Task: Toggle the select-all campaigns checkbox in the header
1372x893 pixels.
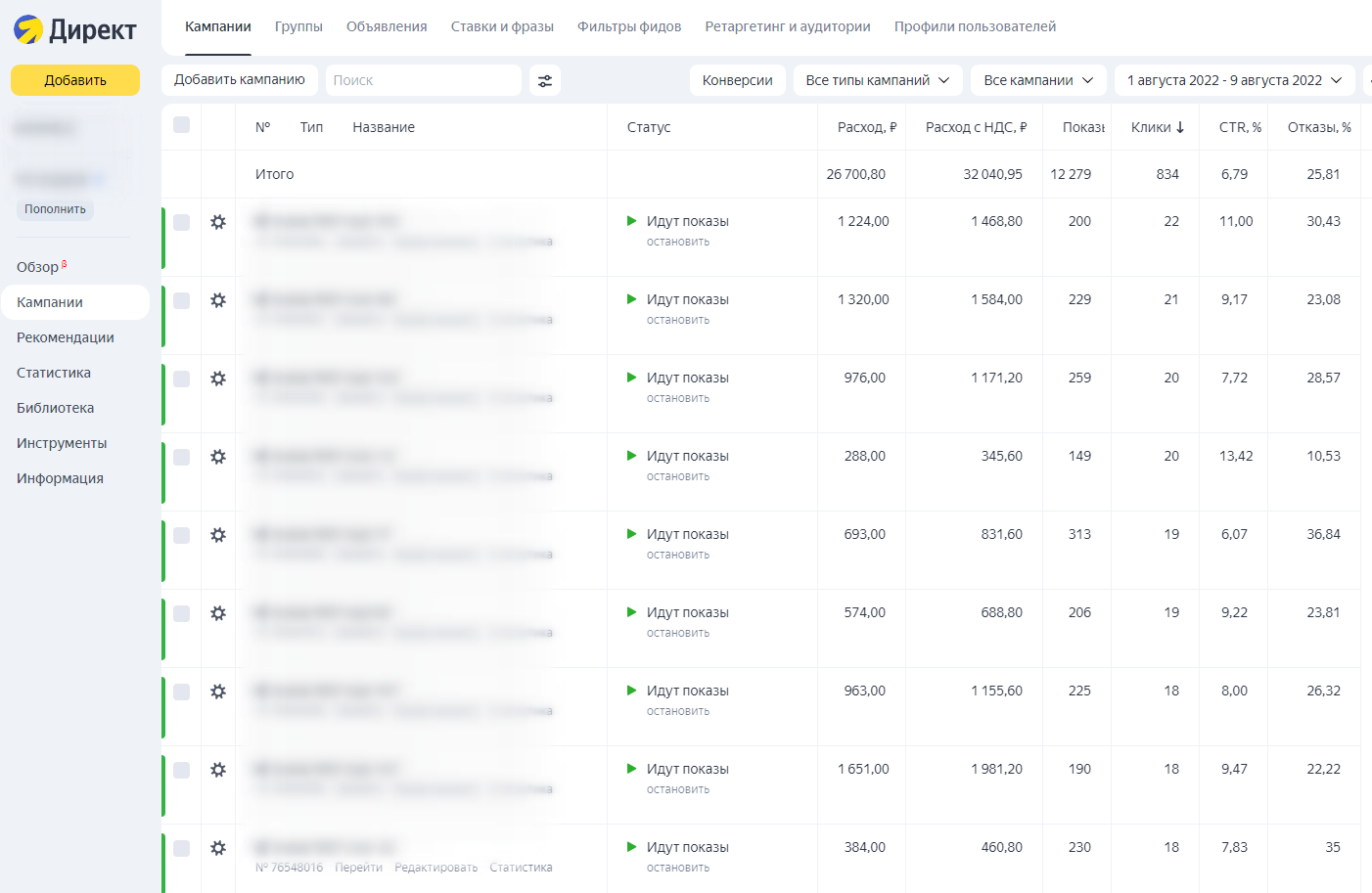Action: 181,124
